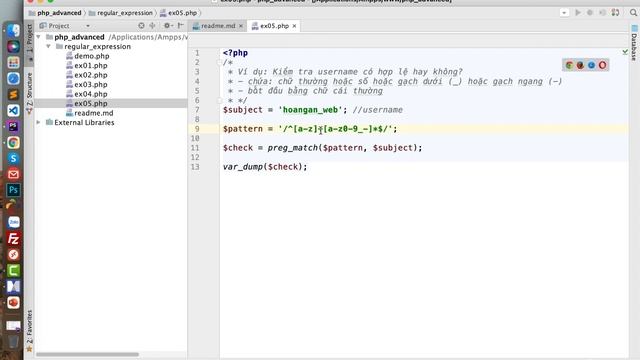Open Finder from the dock
The height and width of the screenshot is (360, 640).
coord(13,31)
